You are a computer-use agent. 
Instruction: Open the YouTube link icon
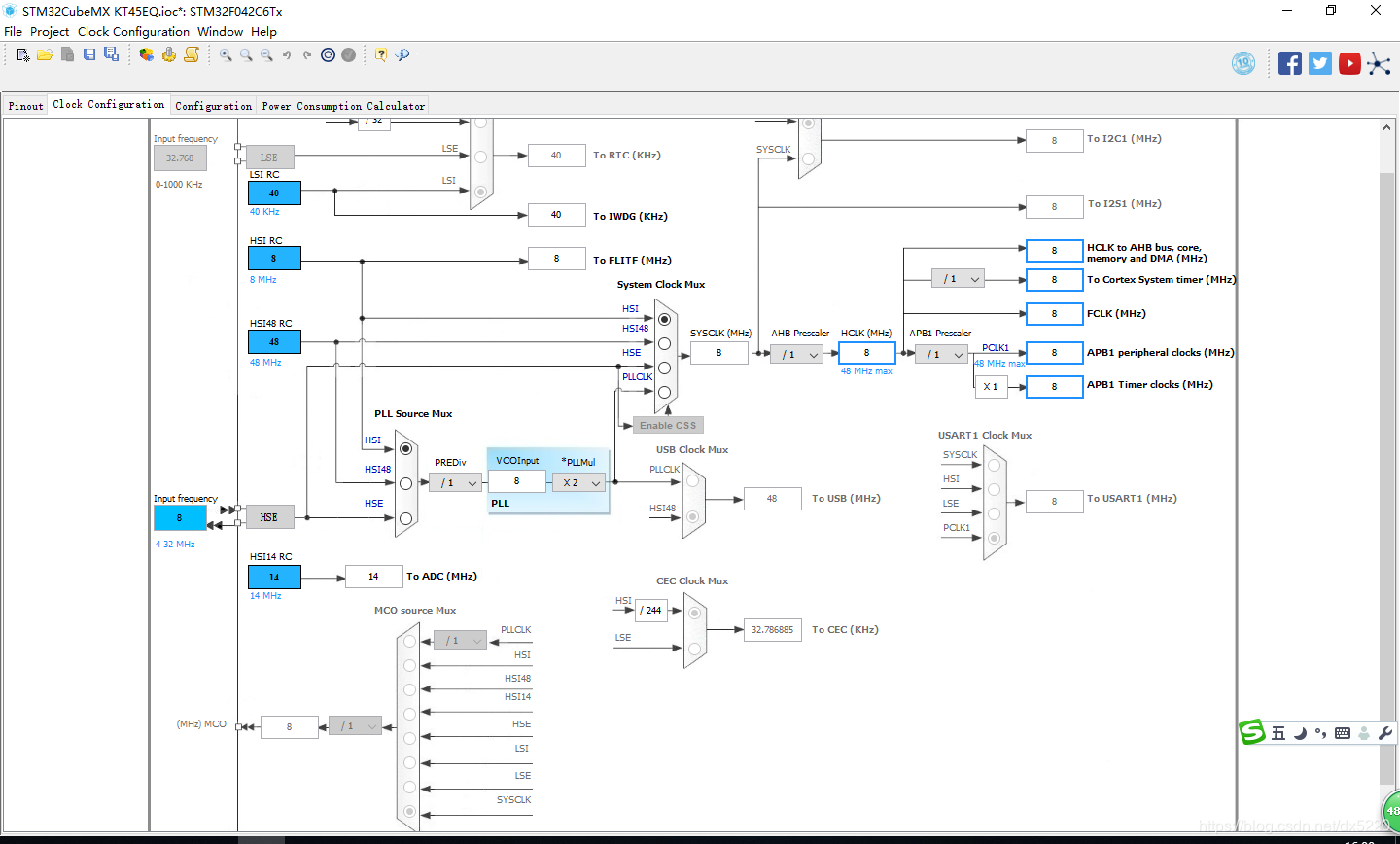(1349, 63)
